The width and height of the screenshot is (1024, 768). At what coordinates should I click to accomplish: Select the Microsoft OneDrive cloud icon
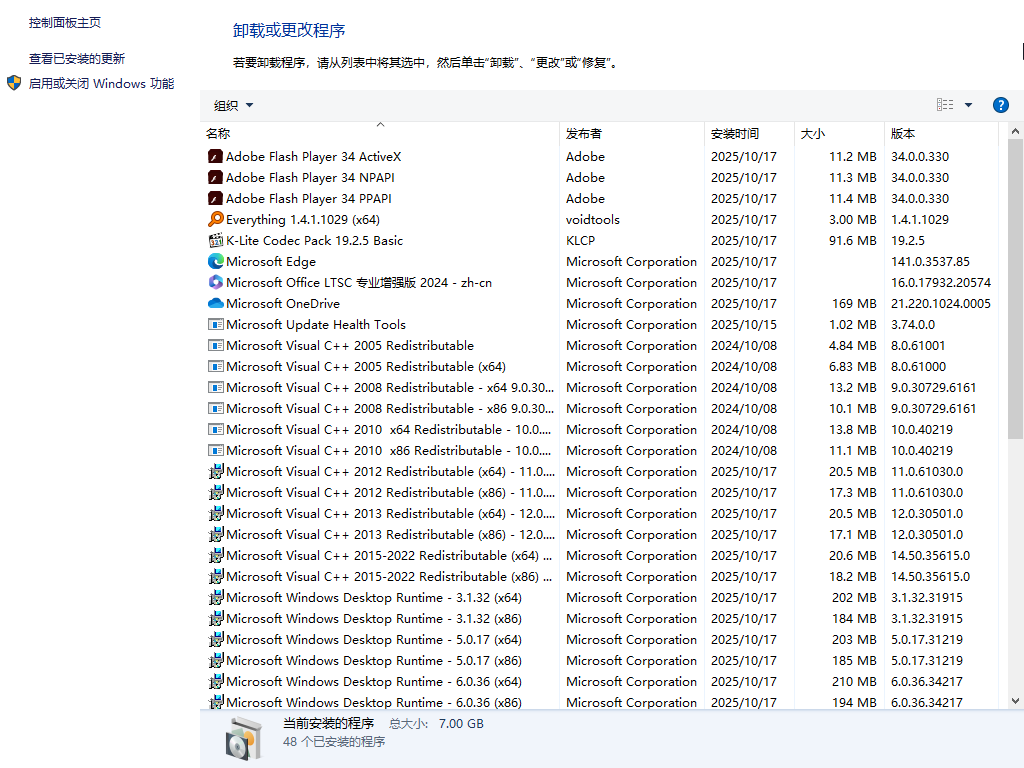[x=215, y=304]
